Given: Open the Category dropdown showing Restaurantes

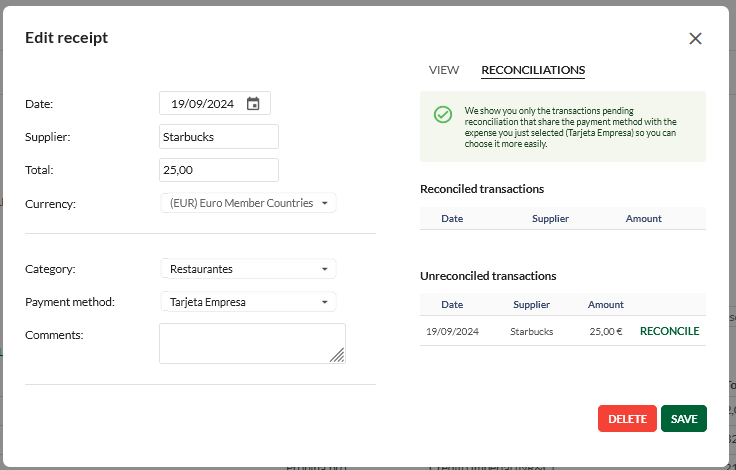Looking at the screenshot, I should pyautogui.click(x=248, y=269).
